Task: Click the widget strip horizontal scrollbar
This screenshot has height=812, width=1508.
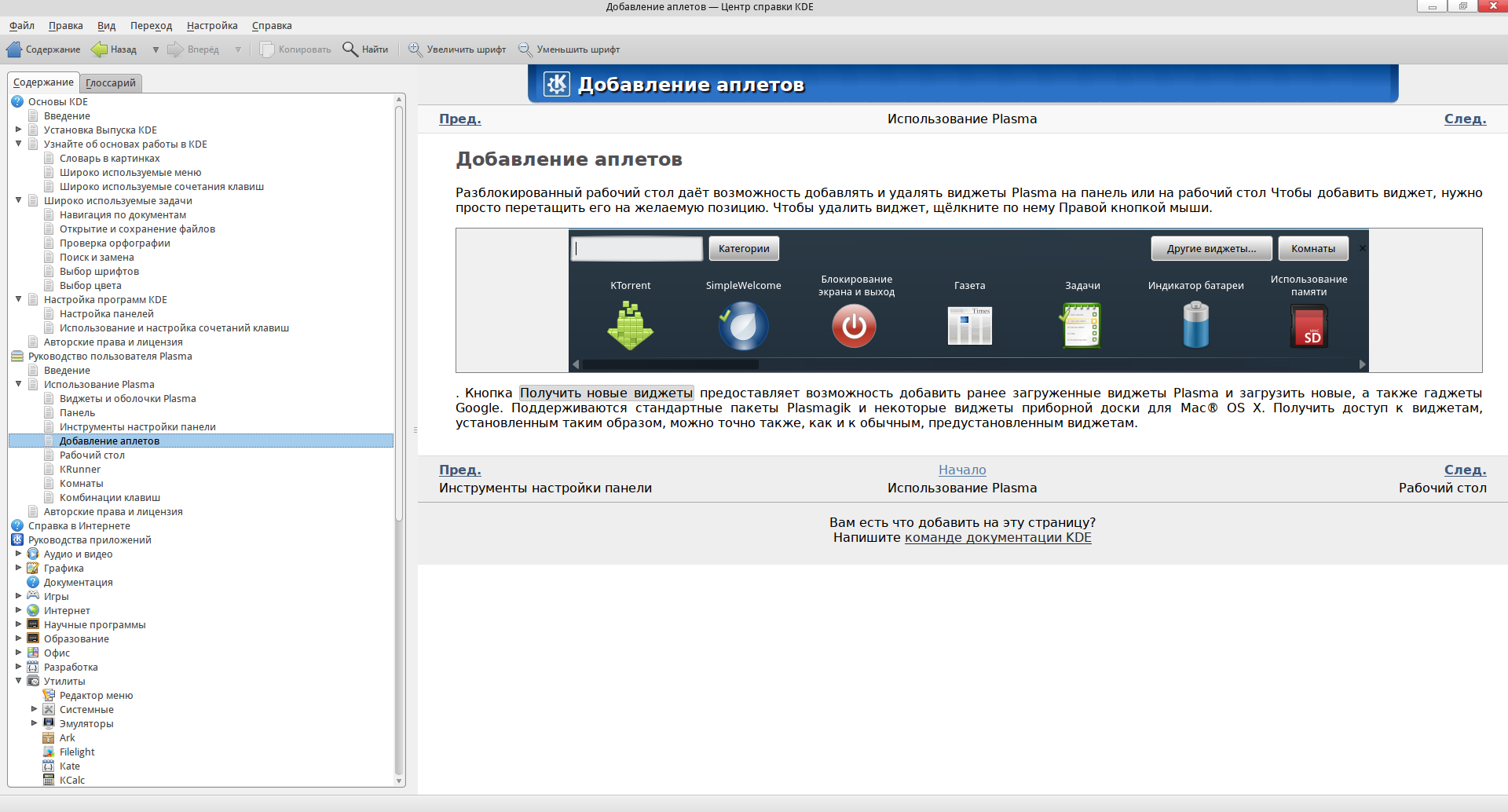Action: pos(671,364)
